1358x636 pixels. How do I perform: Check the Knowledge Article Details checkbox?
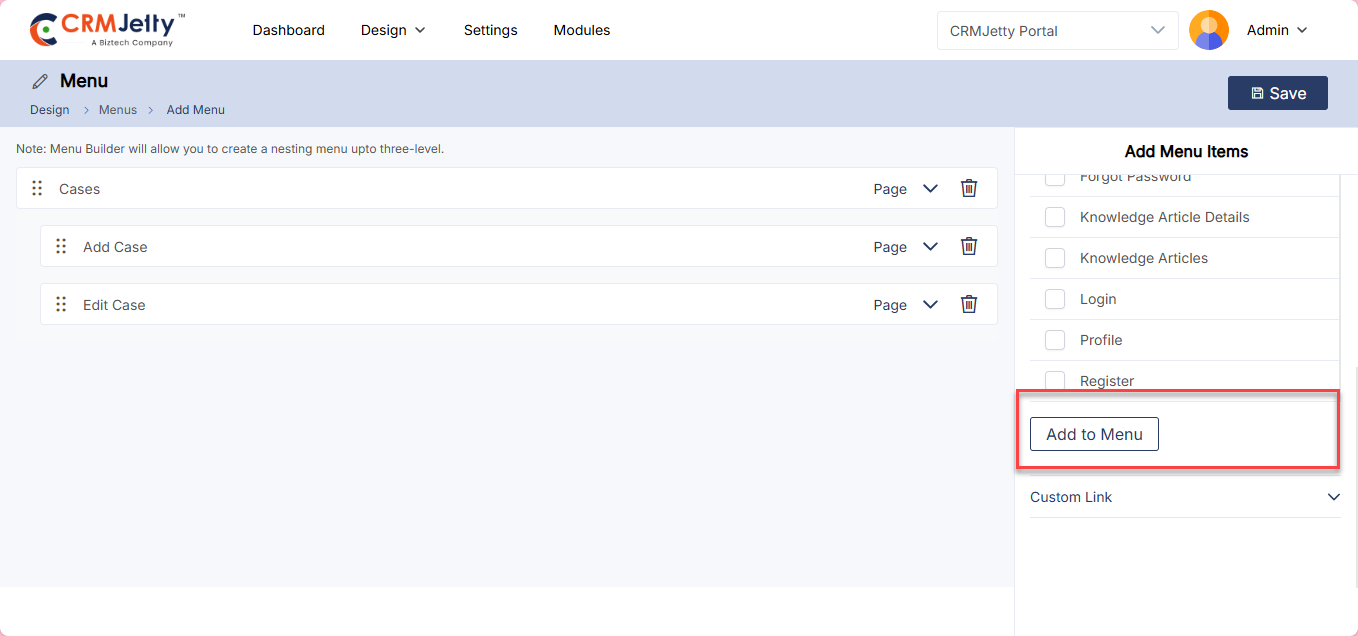pos(1054,217)
